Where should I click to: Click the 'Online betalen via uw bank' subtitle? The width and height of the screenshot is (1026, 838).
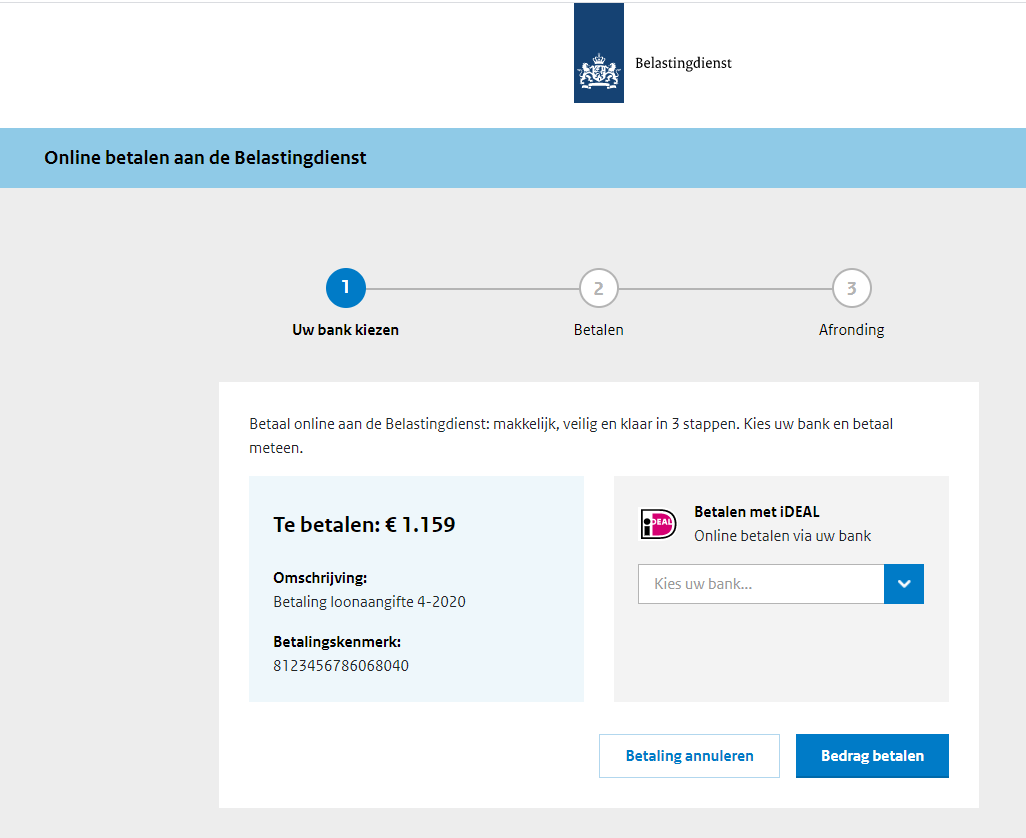[x=782, y=536]
